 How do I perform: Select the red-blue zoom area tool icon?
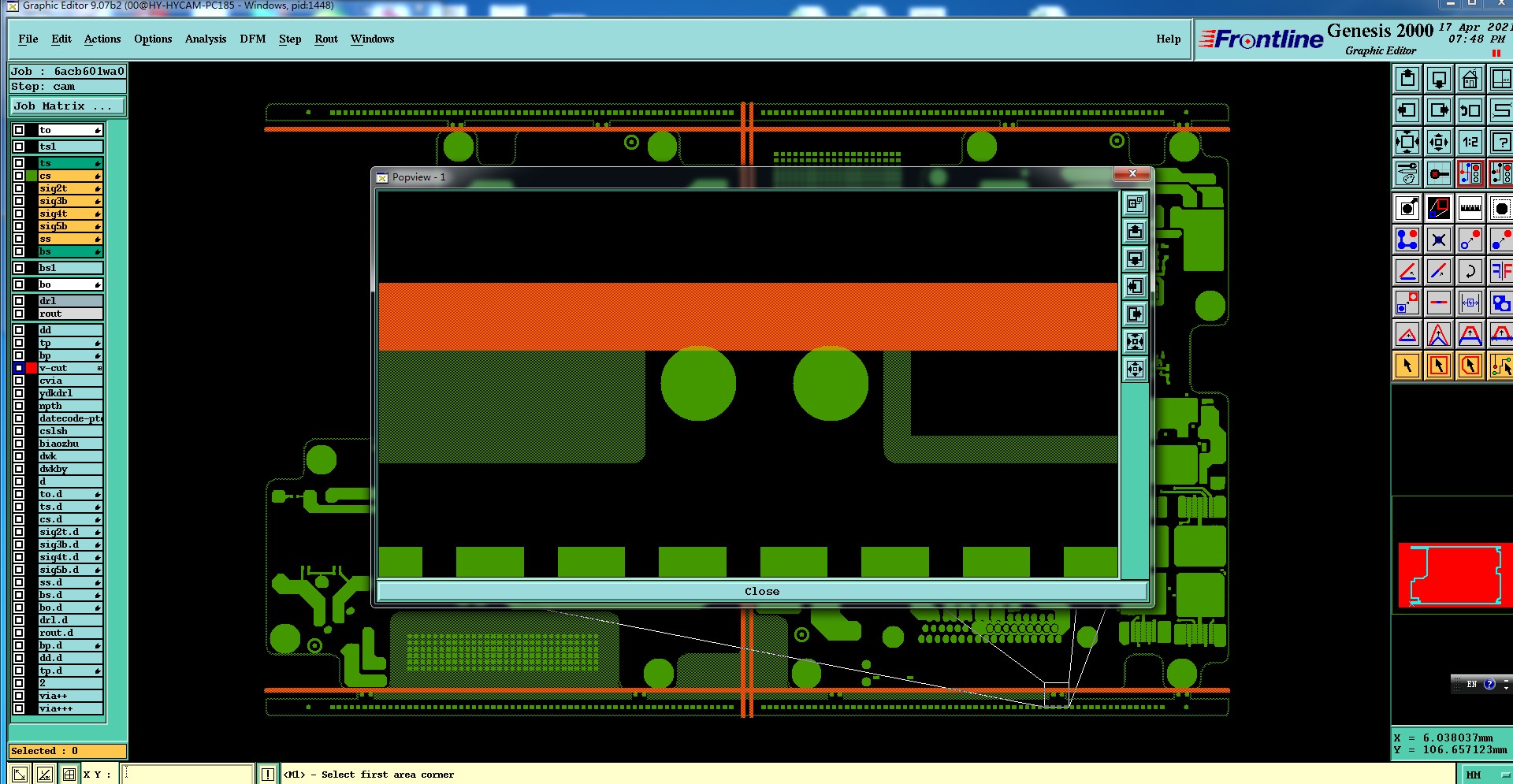coord(1439,208)
